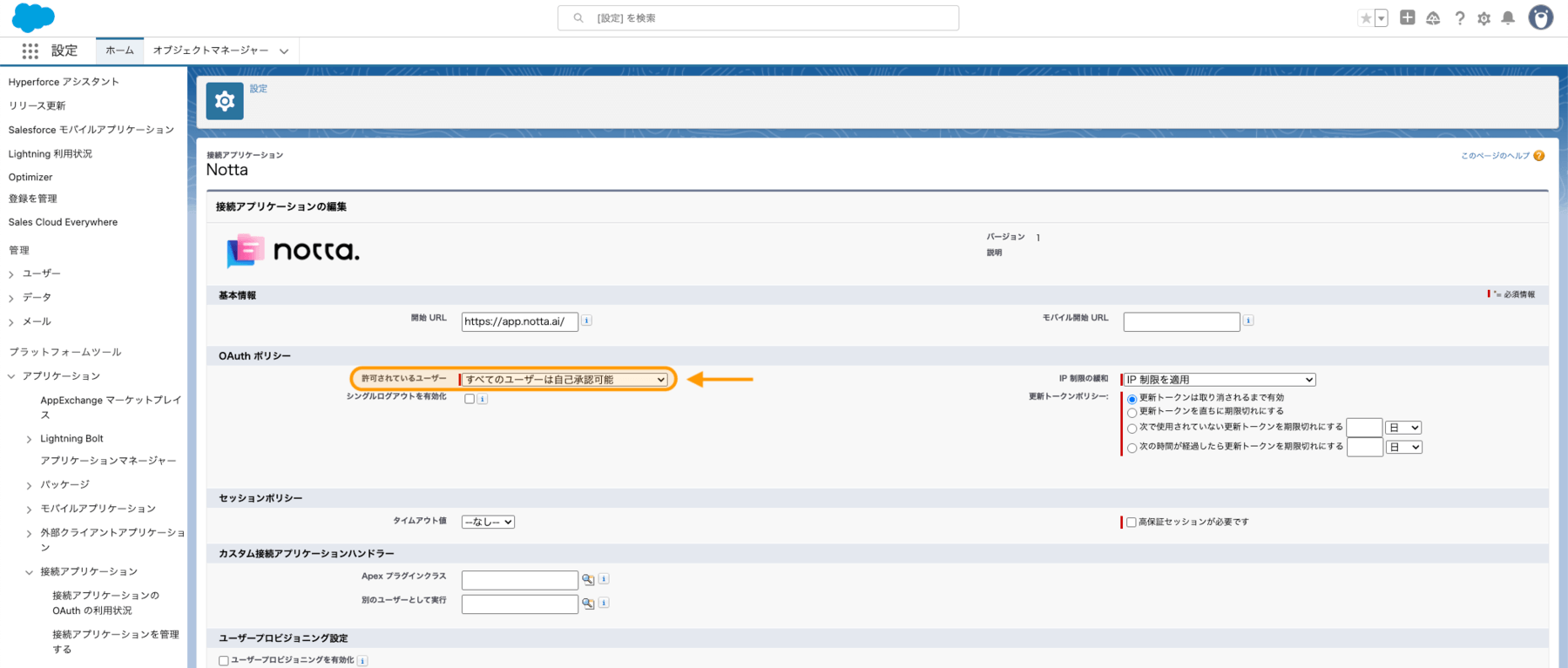Viewport: 1568px width, 668px height.
Task: Click the 別のユーザーとして実行 input field
Action: pyautogui.click(x=520, y=604)
